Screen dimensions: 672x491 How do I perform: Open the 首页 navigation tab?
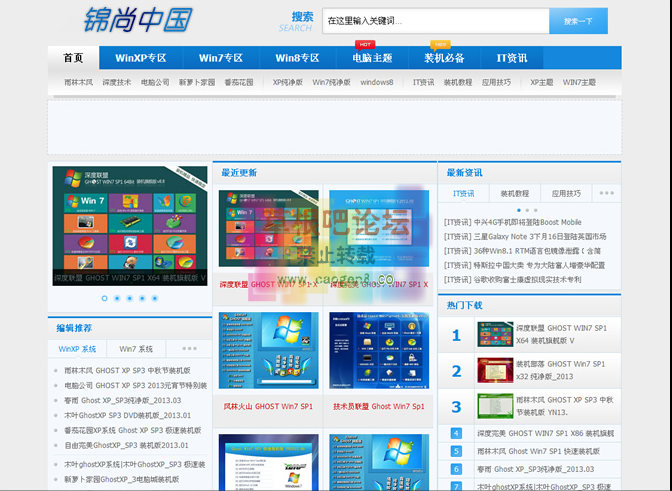click(73, 58)
